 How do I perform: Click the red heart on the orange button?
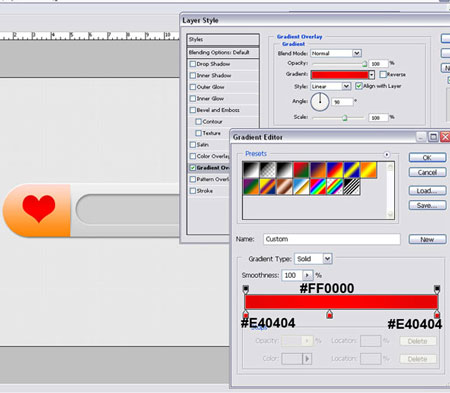[39, 208]
